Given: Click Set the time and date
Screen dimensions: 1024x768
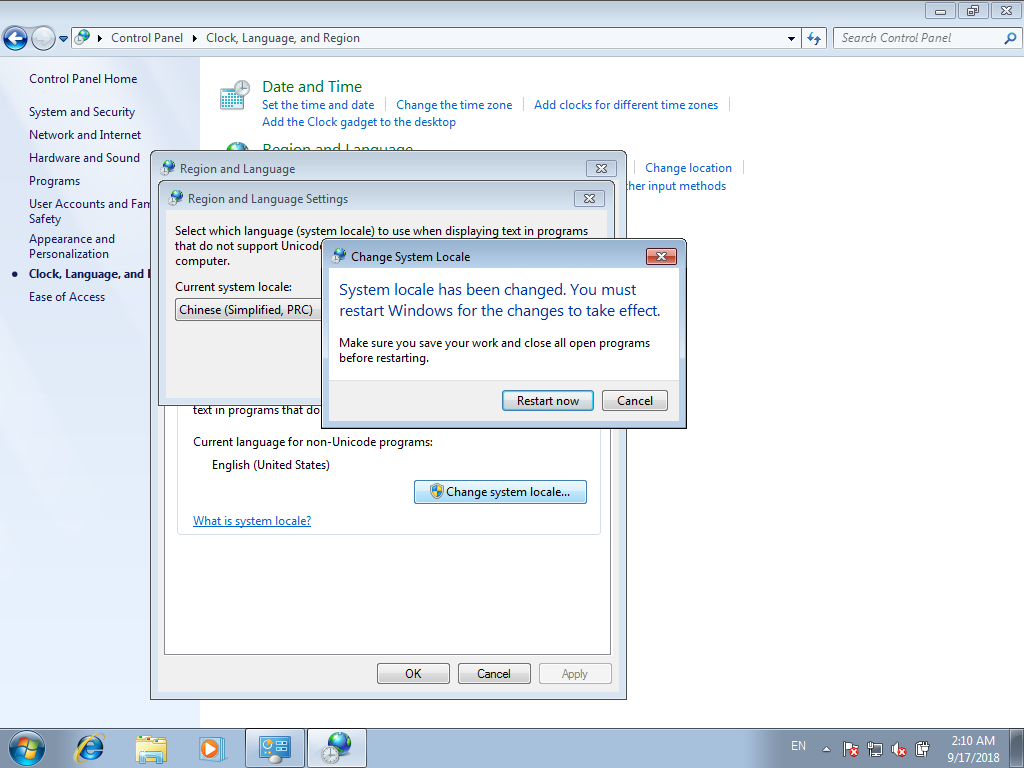Looking at the screenshot, I should pos(318,104).
